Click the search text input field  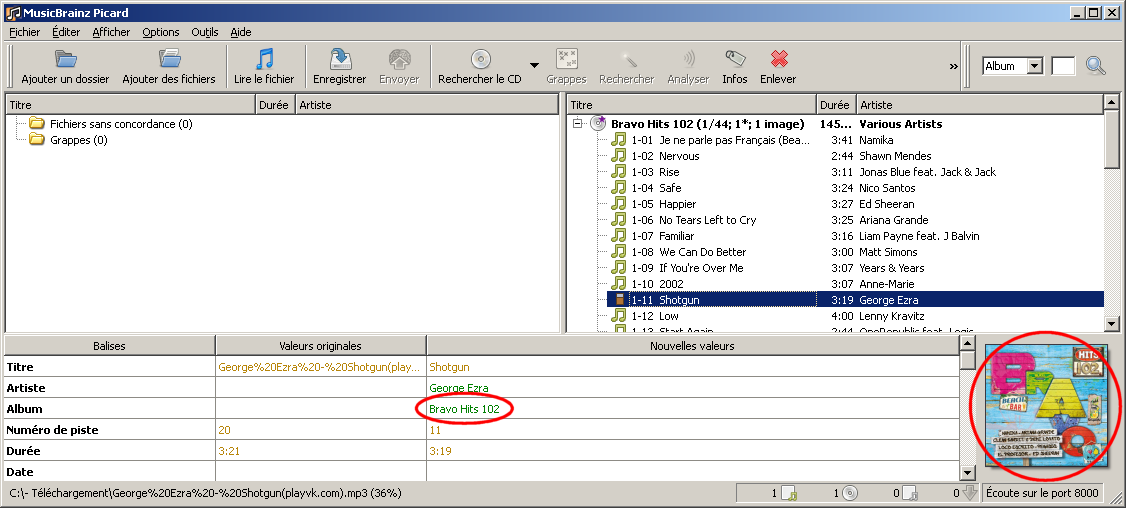[x=1063, y=65]
